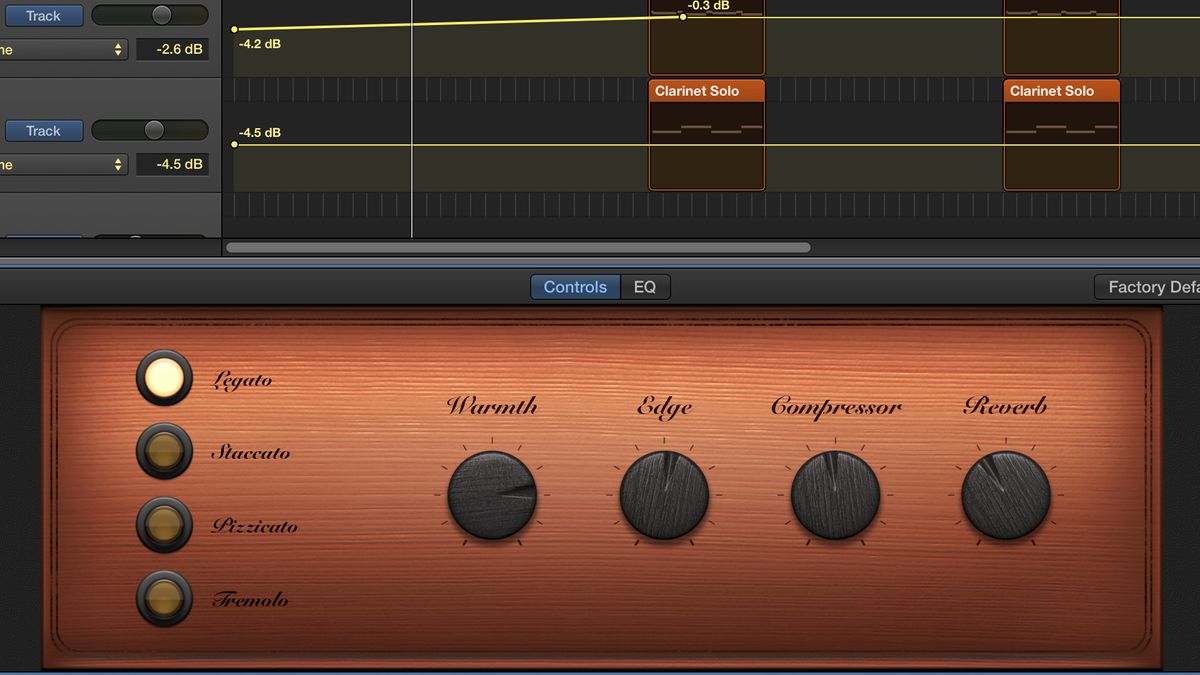Adjust the Edge knob
This screenshot has width=1200, height=675.
664,492
